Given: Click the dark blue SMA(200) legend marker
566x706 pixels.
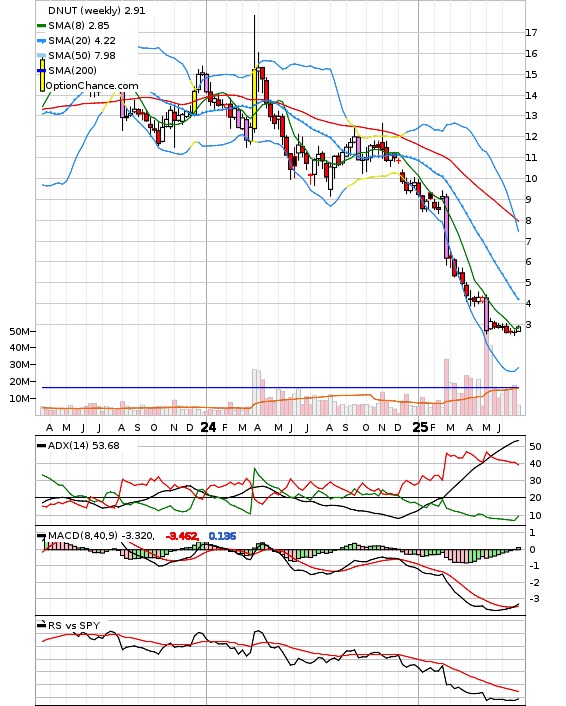Looking at the screenshot, I should [41, 71].
